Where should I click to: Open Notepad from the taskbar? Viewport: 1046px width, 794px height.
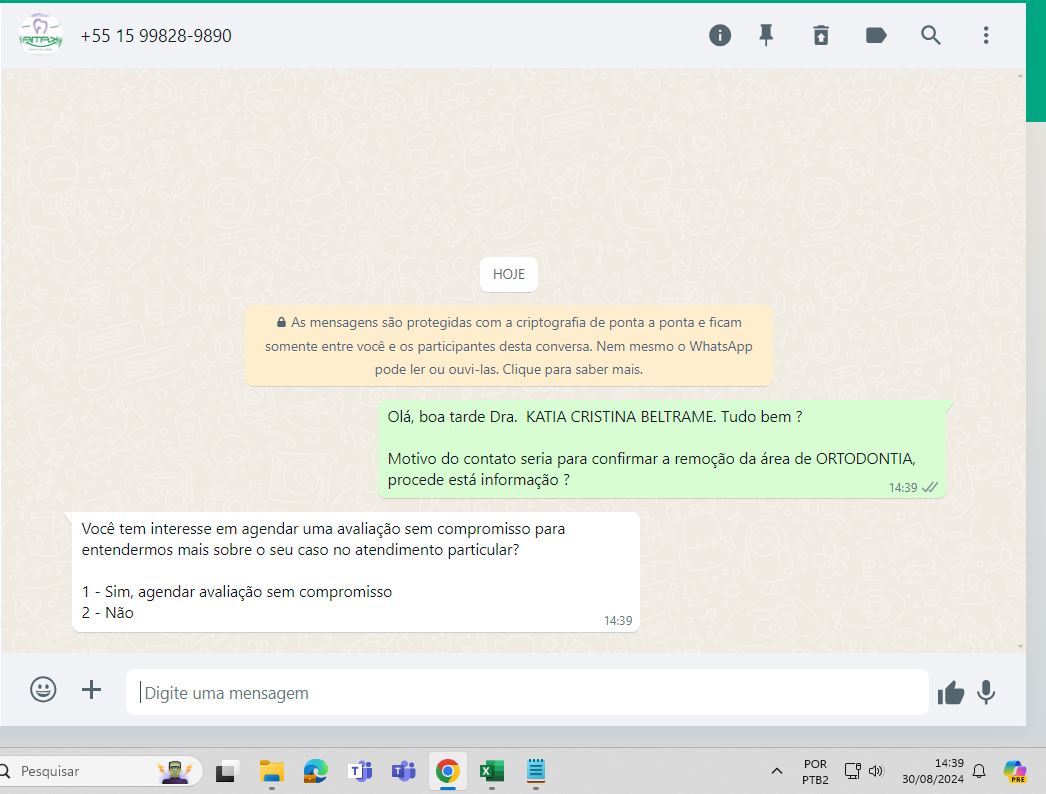coord(536,771)
